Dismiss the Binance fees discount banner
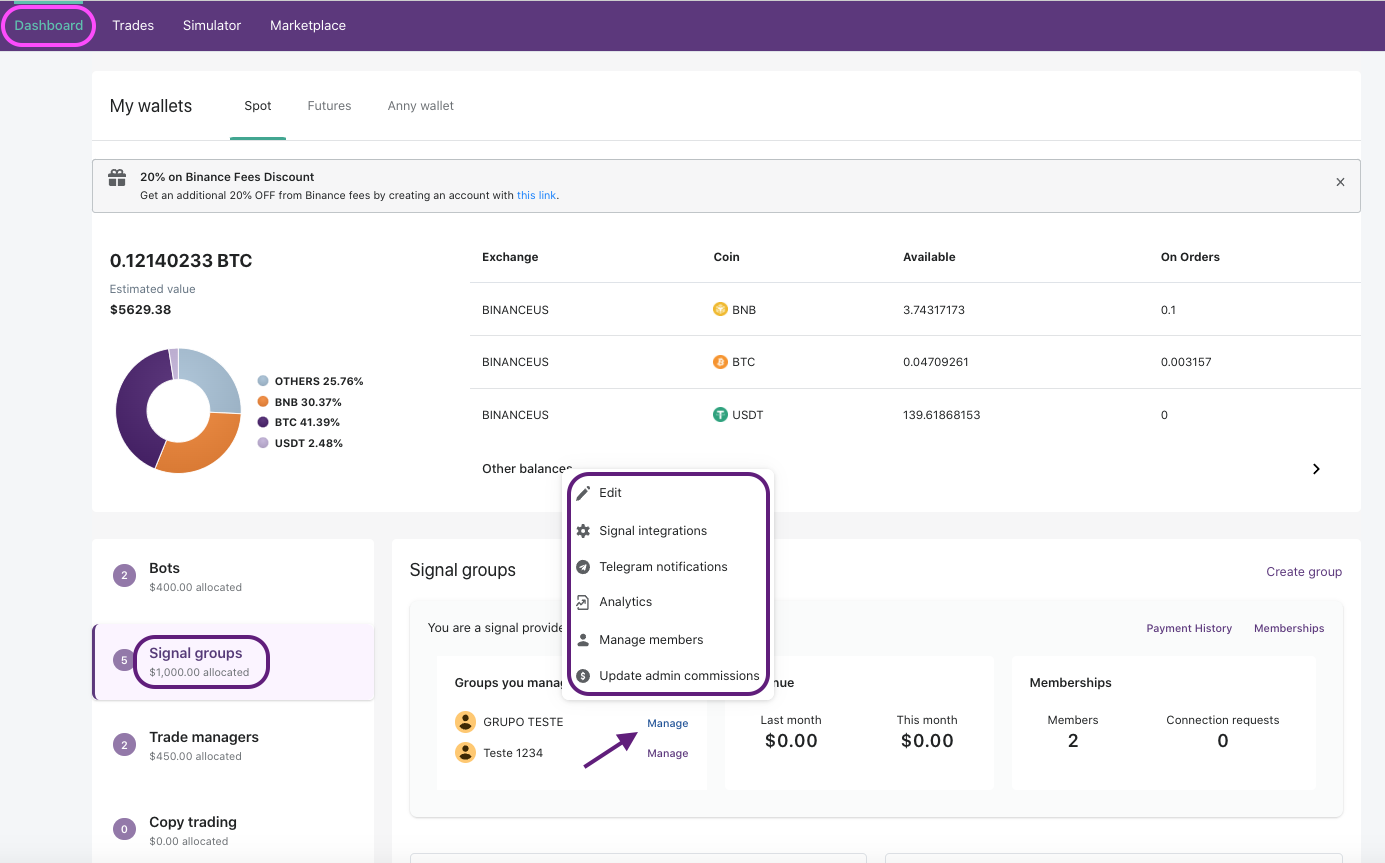1385x863 pixels. click(1340, 182)
